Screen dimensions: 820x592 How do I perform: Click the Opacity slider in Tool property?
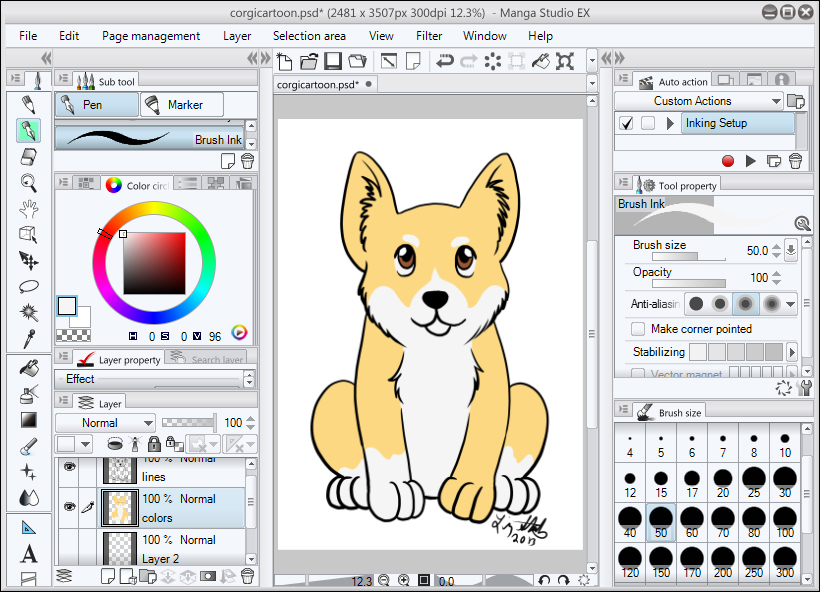point(689,283)
